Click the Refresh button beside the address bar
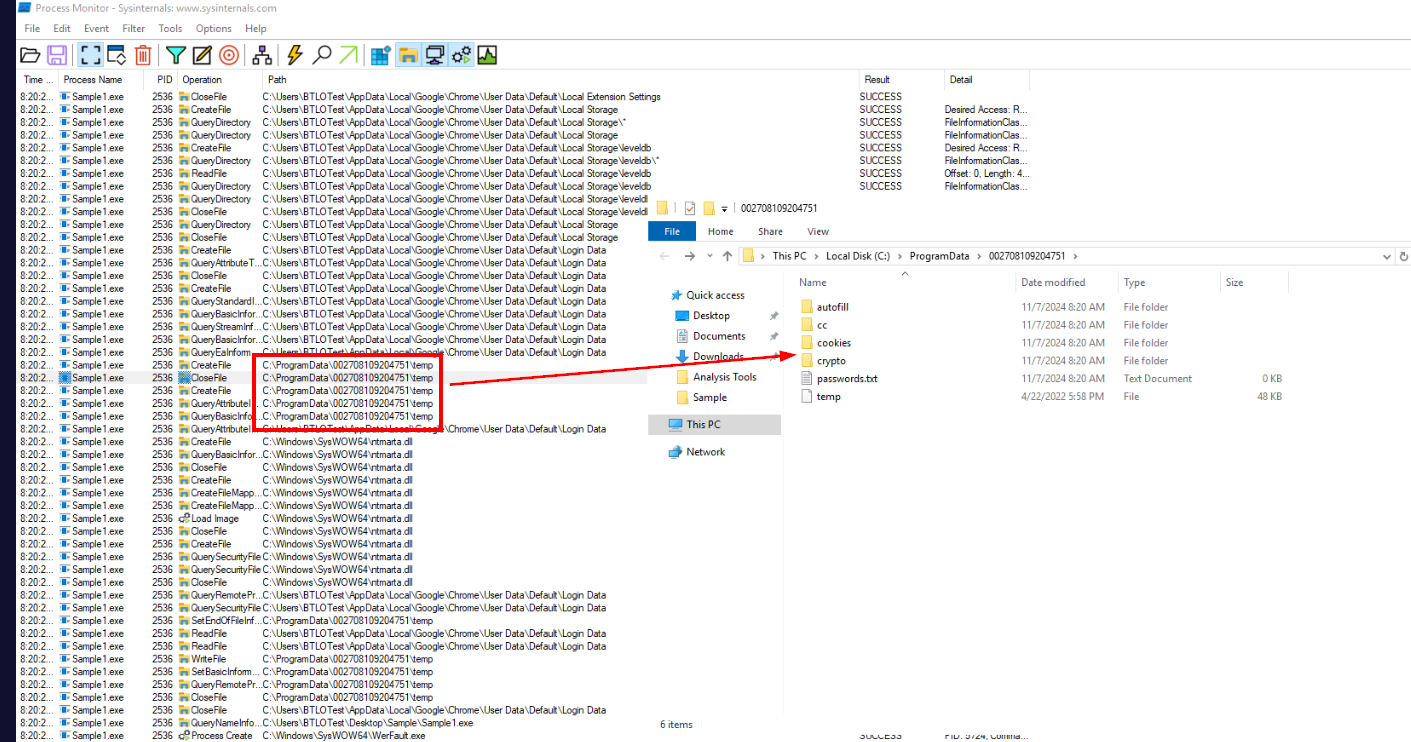The height and width of the screenshot is (742, 1411). pyautogui.click(x=1405, y=256)
